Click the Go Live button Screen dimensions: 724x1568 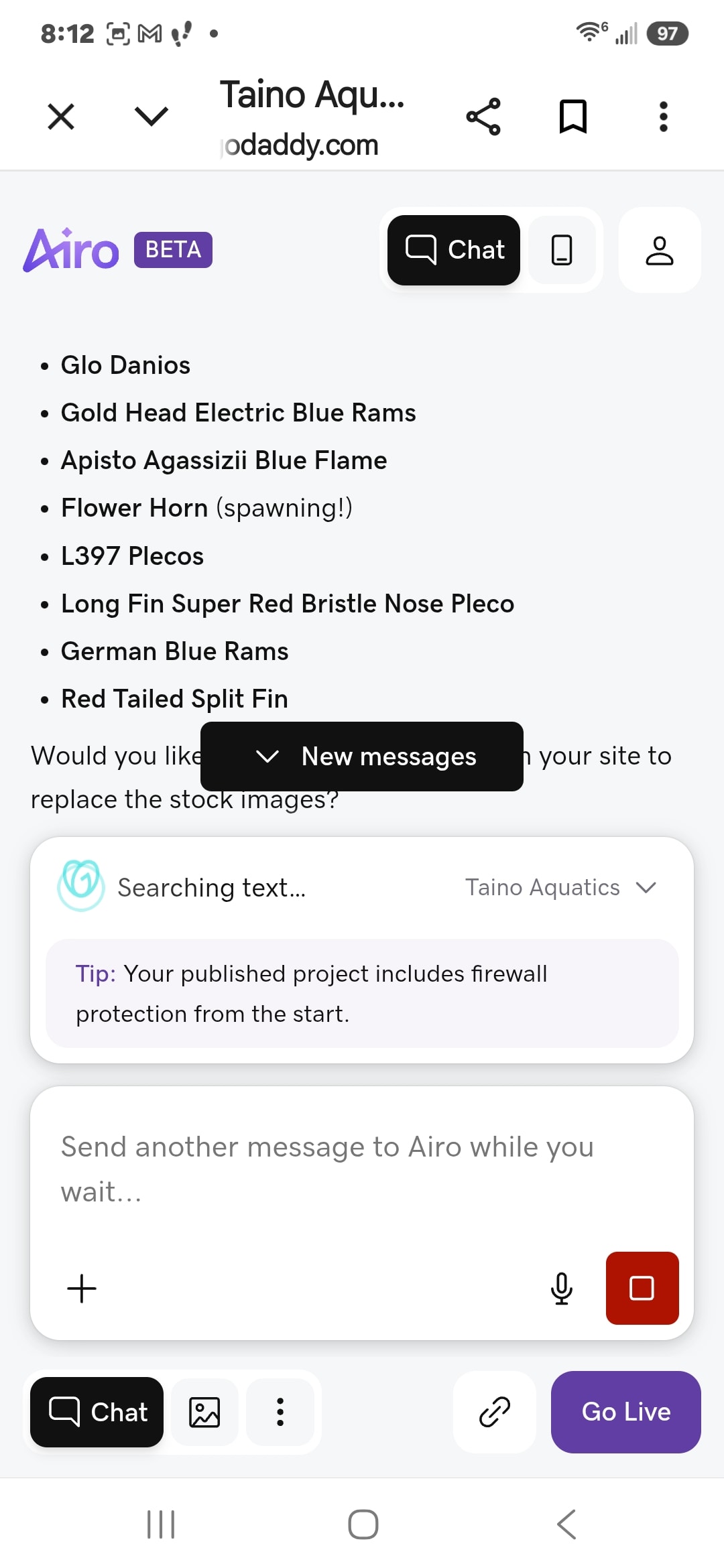coord(626,1412)
